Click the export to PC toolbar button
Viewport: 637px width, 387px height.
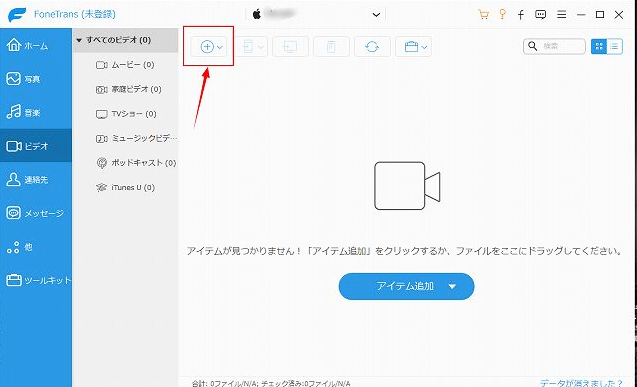point(290,47)
